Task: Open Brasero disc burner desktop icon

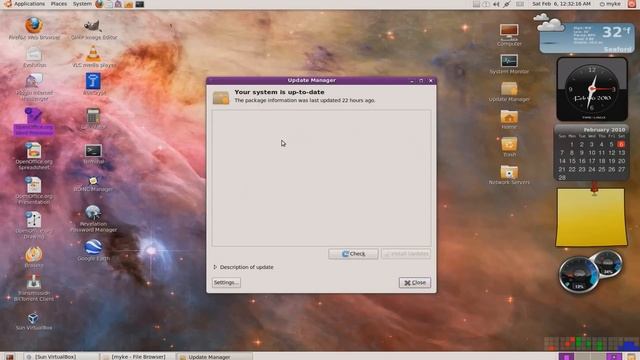Action: [34, 254]
